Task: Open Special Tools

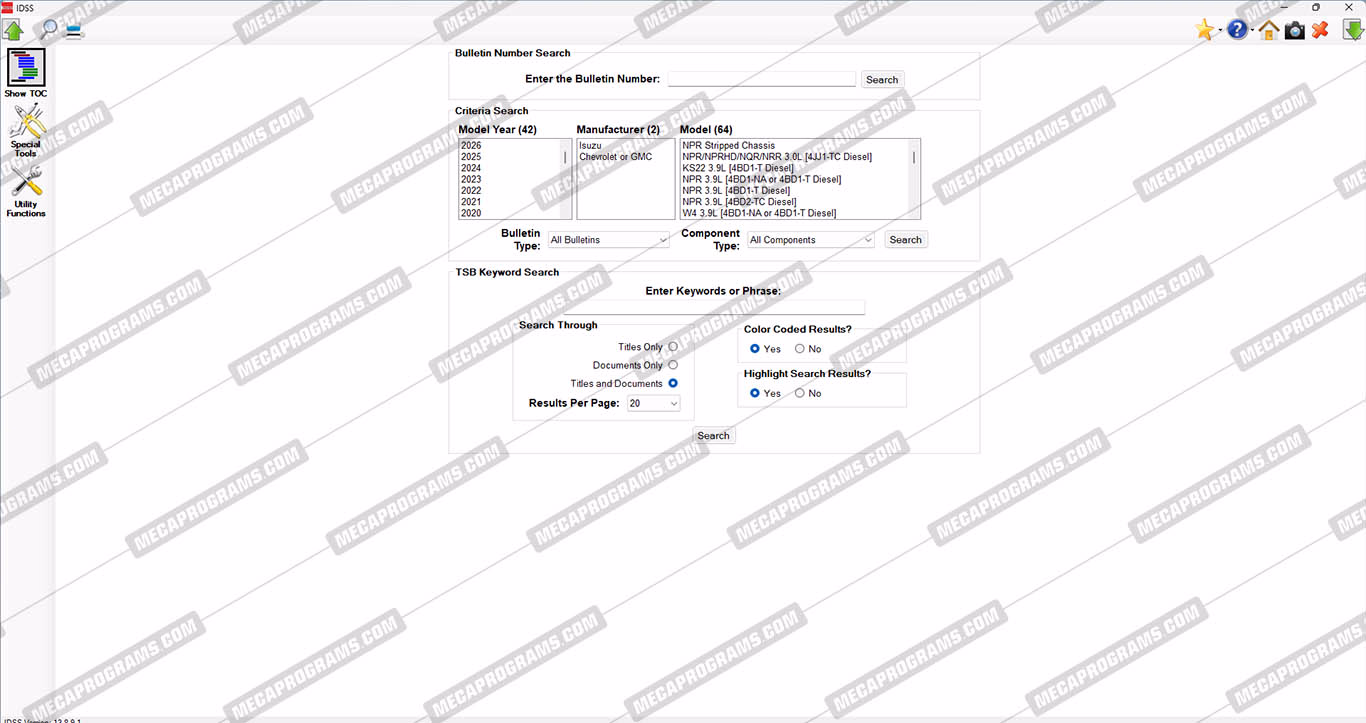Action: tap(26, 131)
